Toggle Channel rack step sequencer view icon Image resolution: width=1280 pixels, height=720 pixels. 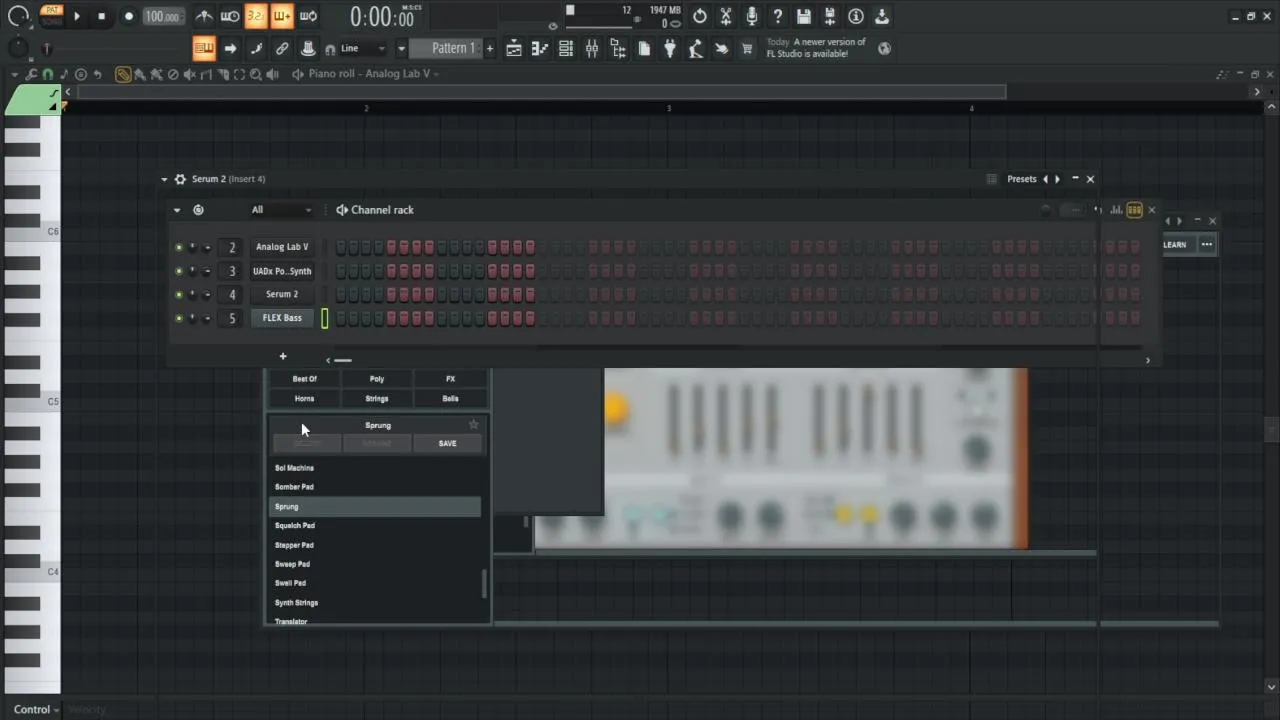tap(1134, 210)
